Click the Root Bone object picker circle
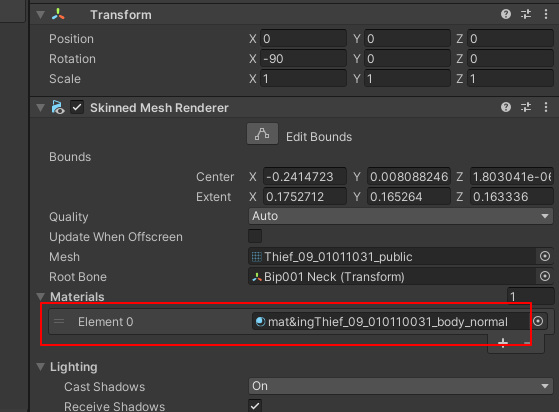 click(545, 276)
